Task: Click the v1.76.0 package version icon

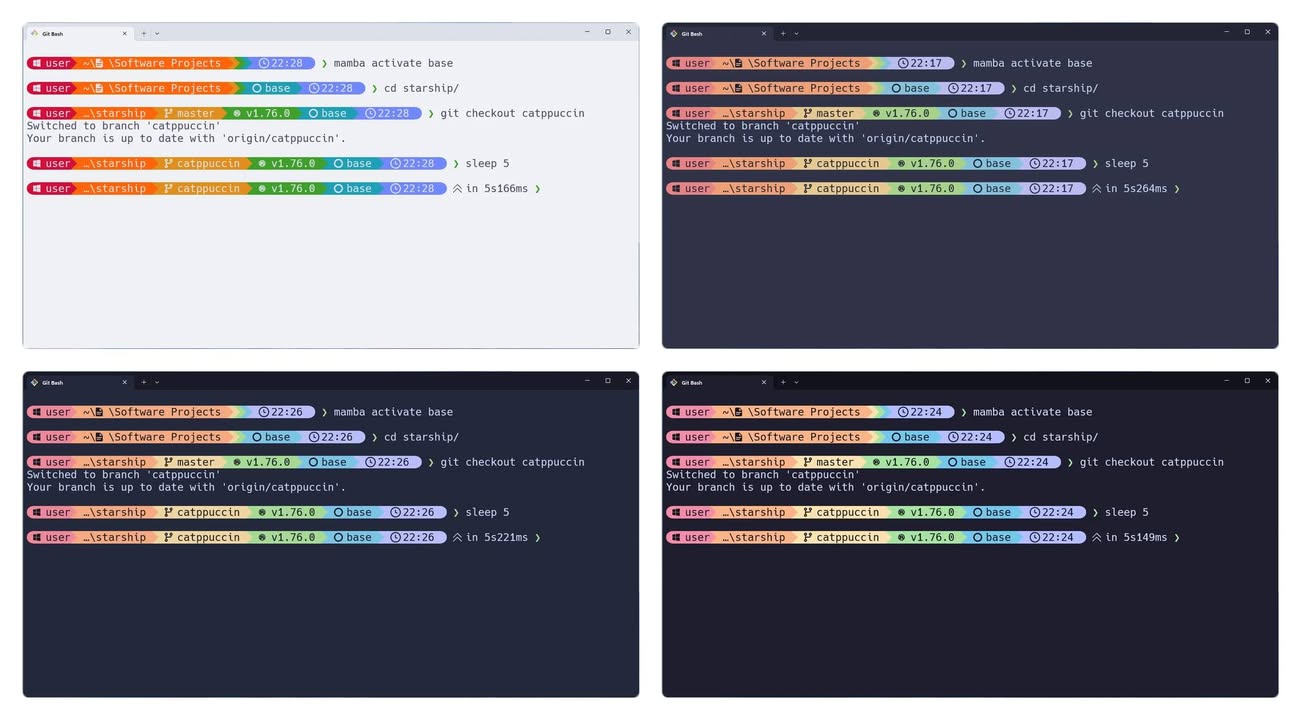Action: coord(236,113)
